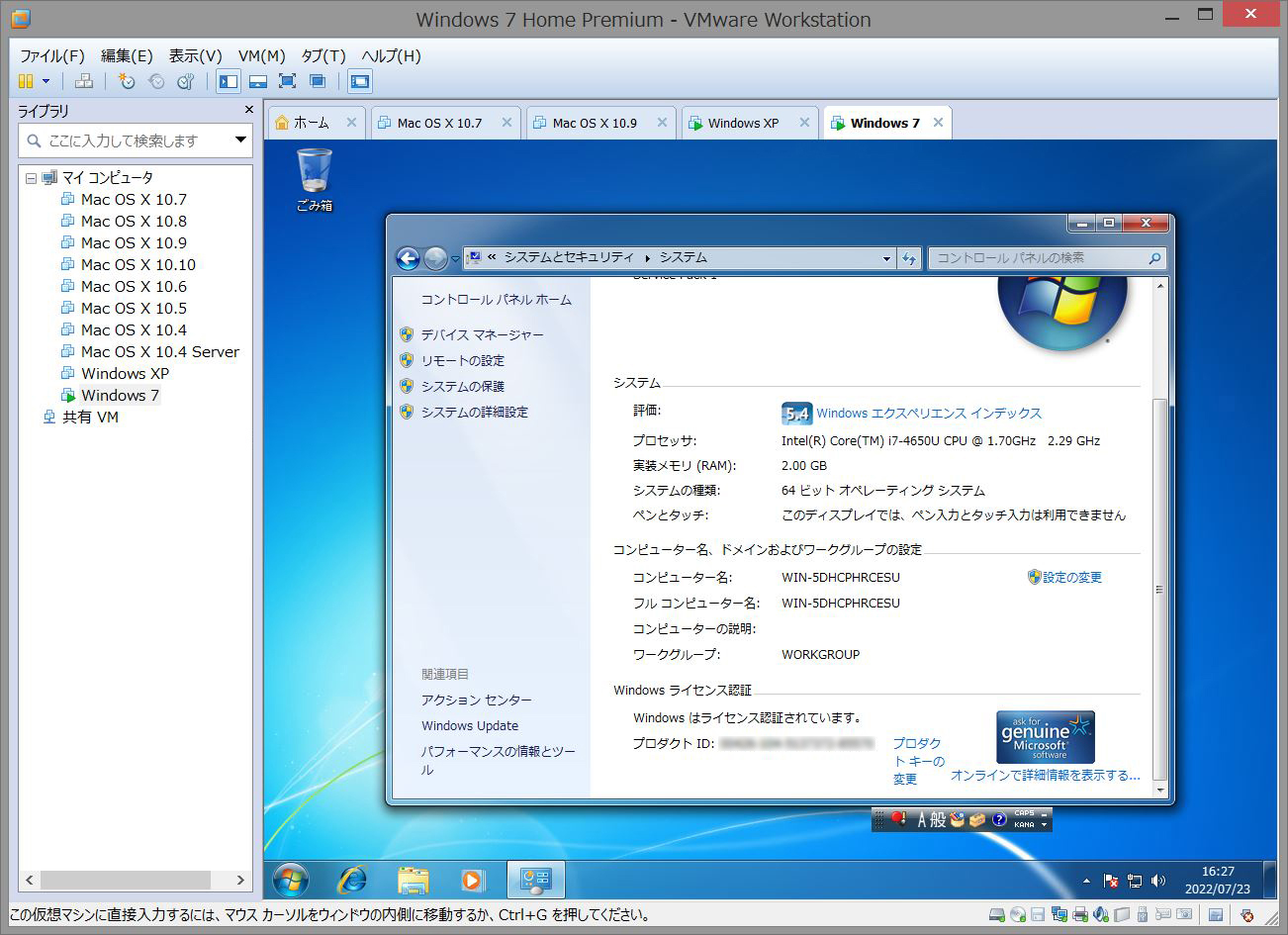The width and height of the screenshot is (1288, 935).
Task: Open the 編集(E) menu
Action: pyautogui.click(x=127, y=55)
